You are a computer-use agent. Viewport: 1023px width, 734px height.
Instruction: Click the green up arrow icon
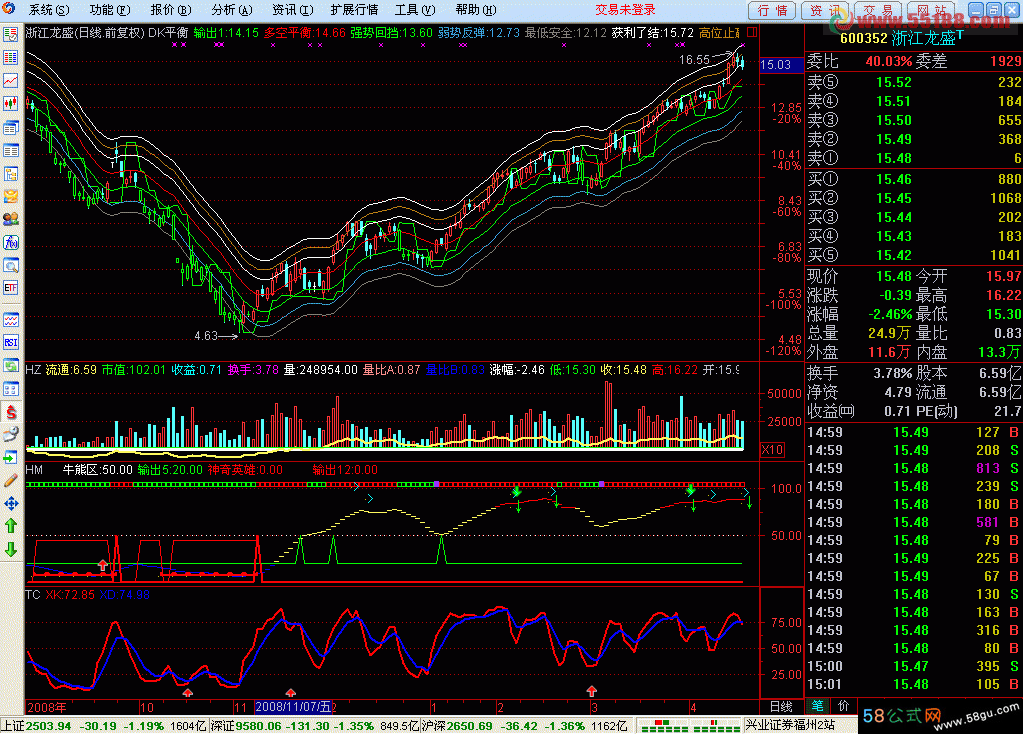(x=11, y=525)
